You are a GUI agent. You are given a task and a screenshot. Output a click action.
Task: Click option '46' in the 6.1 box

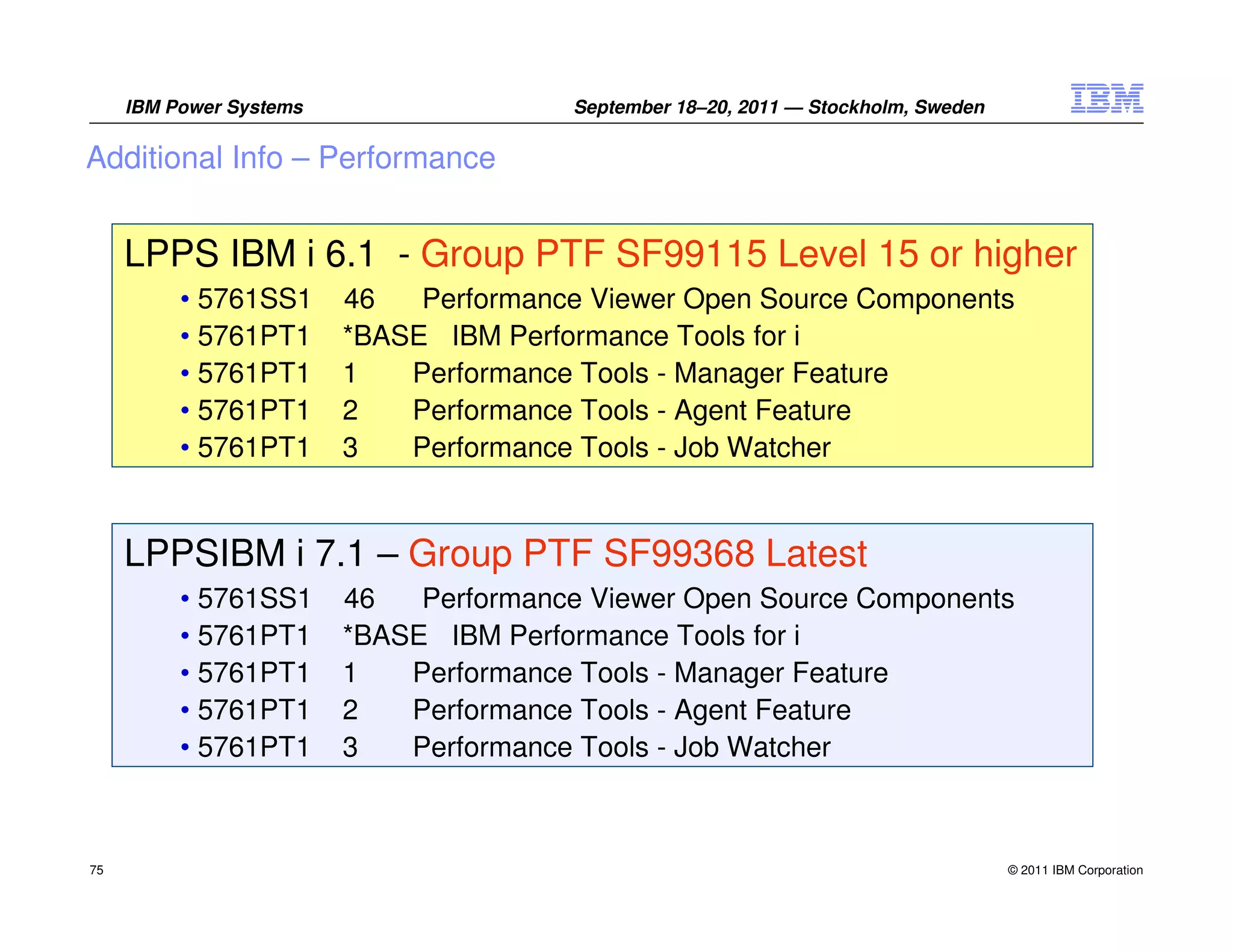pyautogui.click(x=359, y=299)
